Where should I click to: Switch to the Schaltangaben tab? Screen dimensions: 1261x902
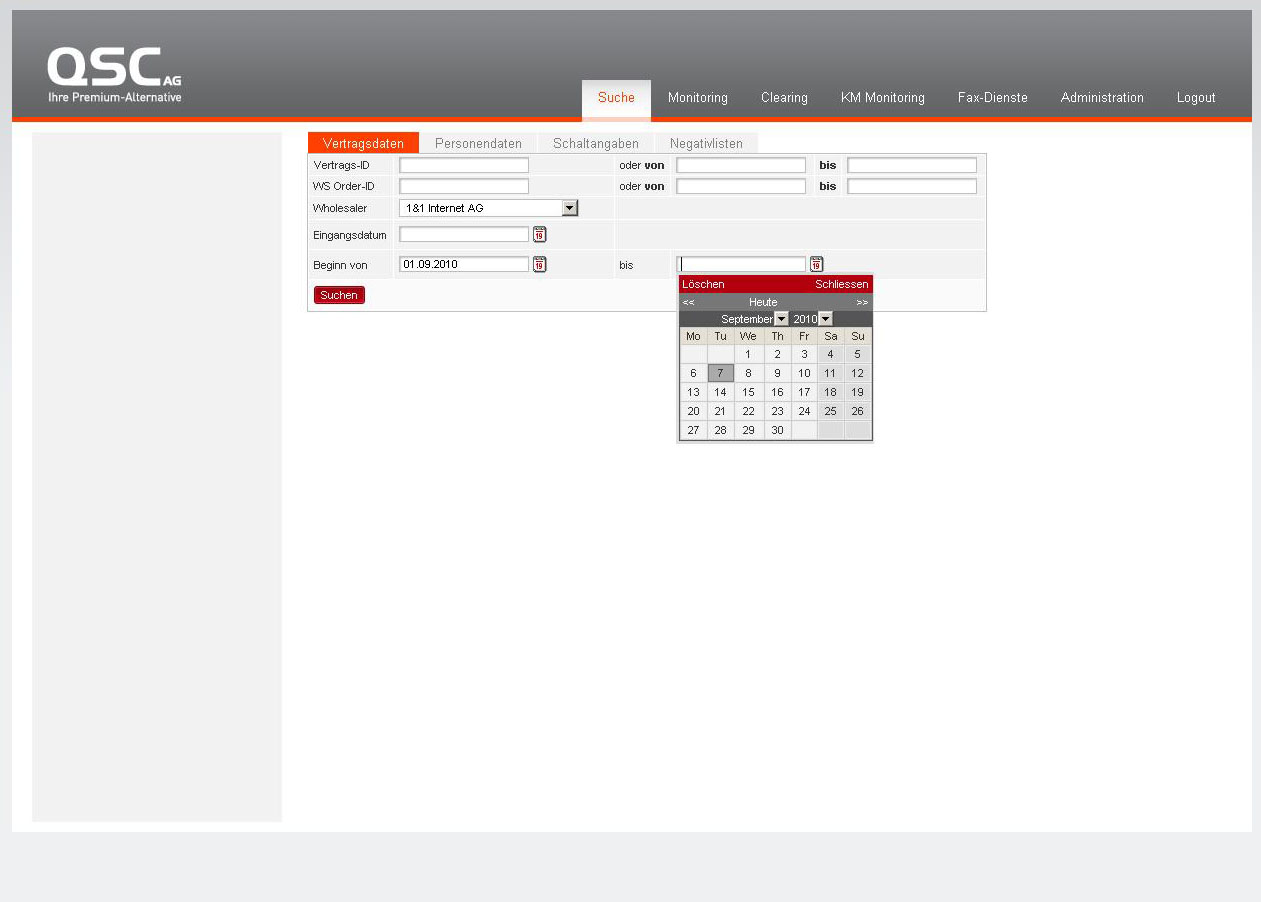pos(596,143)
